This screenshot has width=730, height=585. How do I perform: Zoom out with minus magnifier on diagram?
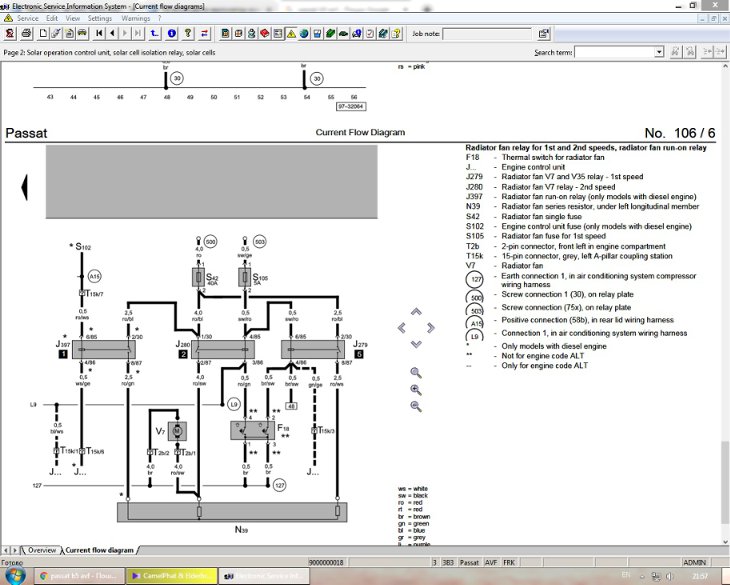click(416, 406)
